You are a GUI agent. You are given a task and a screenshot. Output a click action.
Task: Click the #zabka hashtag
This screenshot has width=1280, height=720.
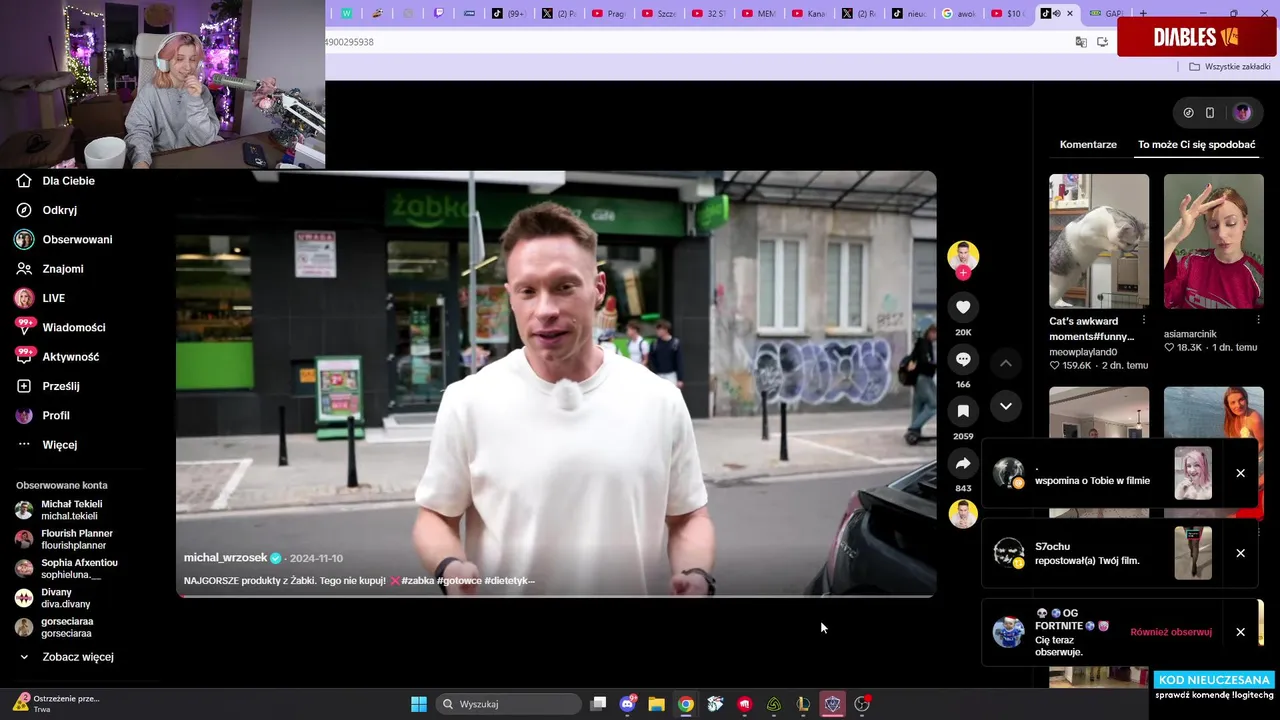417,581
